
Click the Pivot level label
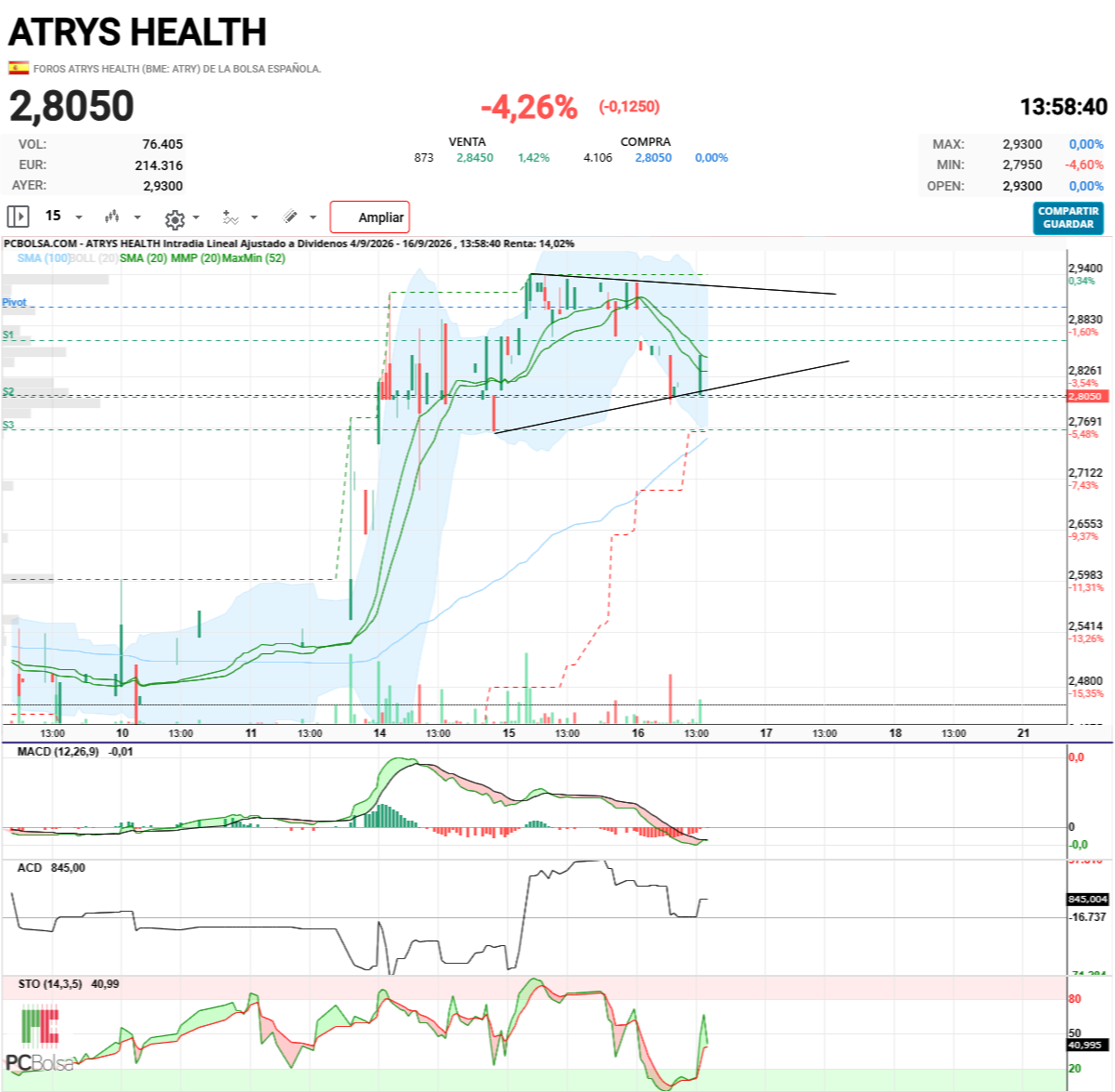coord(14,302)
